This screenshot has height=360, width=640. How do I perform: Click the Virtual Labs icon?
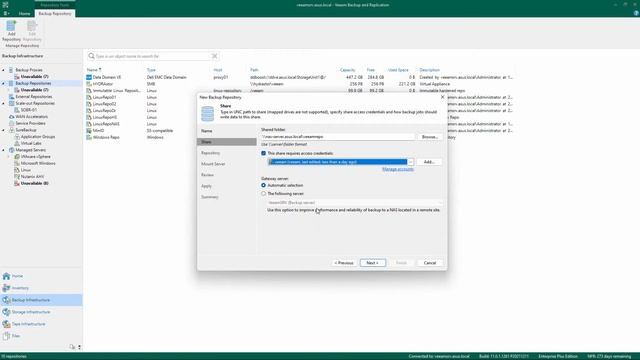click(x=17, y=143)
